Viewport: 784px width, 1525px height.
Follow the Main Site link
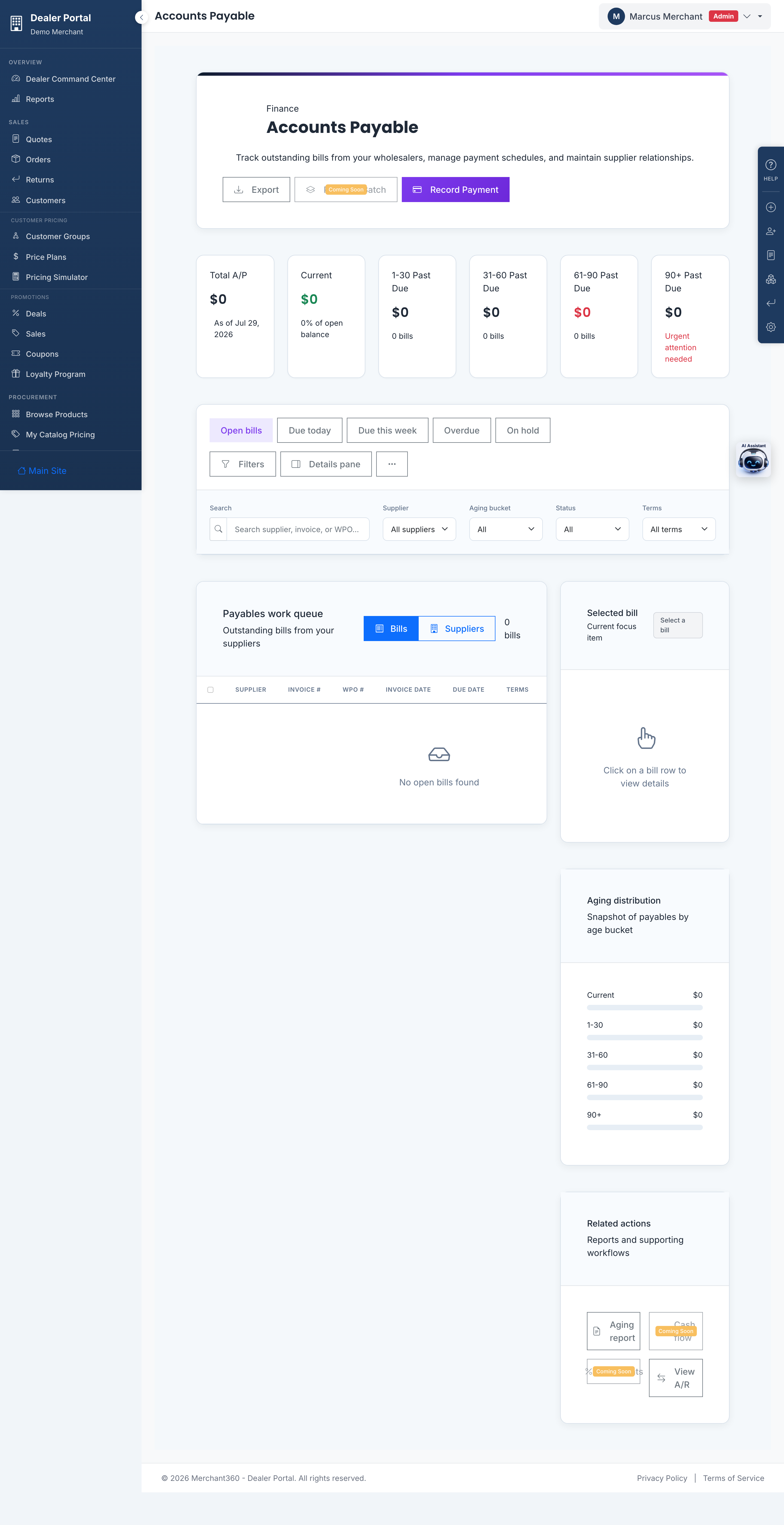42,471
